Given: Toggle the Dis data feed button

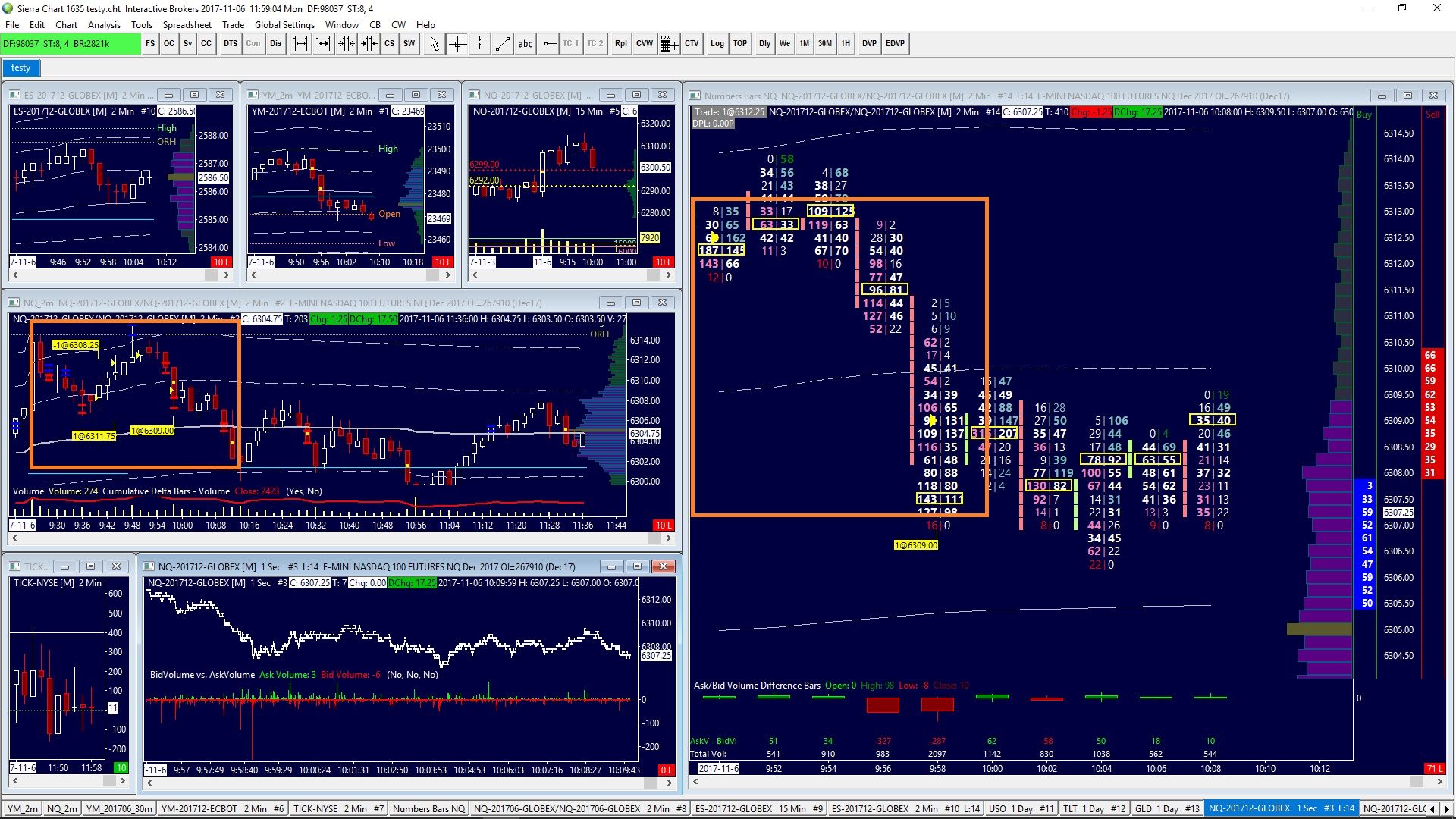Looking at the screenshot, I should click(x=275, y=44).
